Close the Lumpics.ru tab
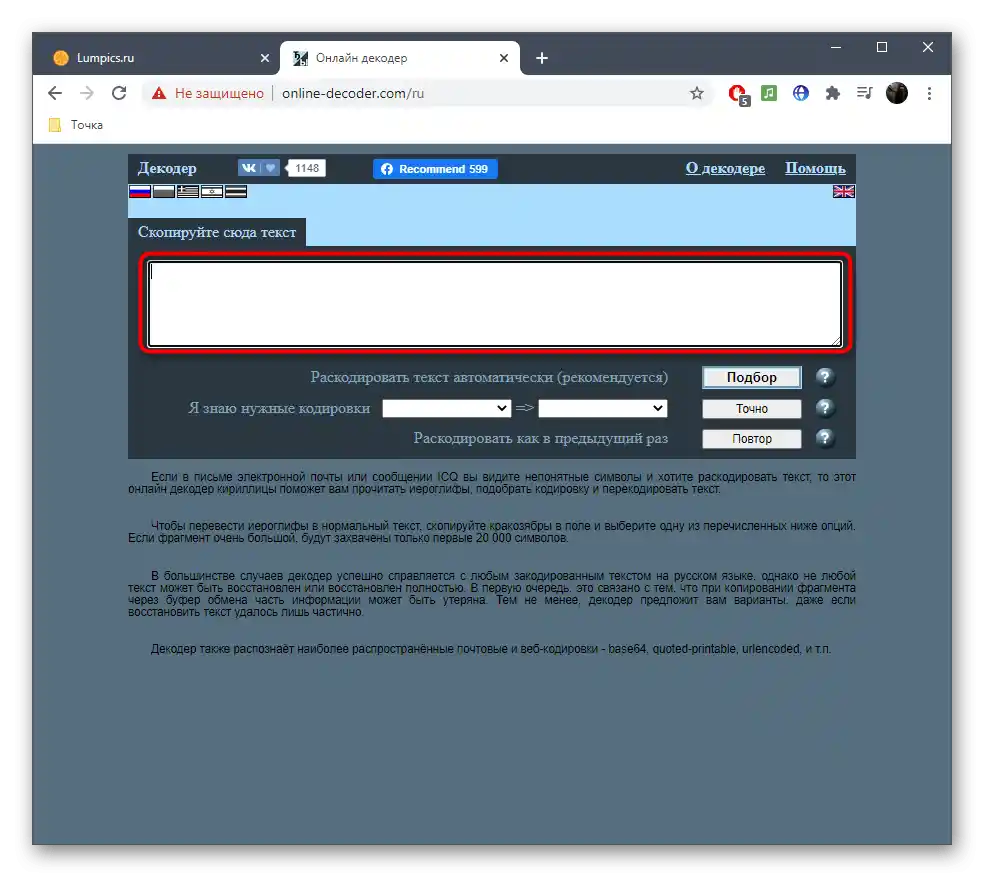Screen dimensions: 984x877 coord(265,58)
